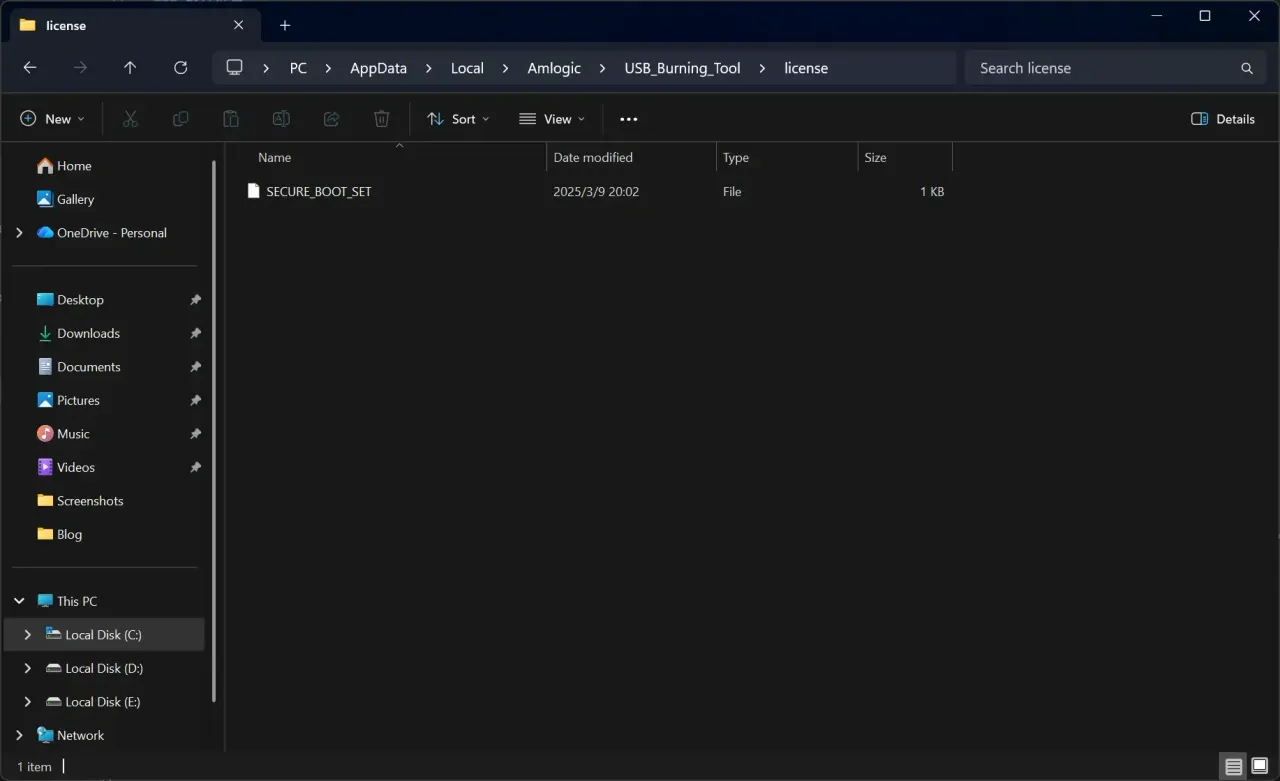
Task: Select the license tab
Action: (132, 25)
